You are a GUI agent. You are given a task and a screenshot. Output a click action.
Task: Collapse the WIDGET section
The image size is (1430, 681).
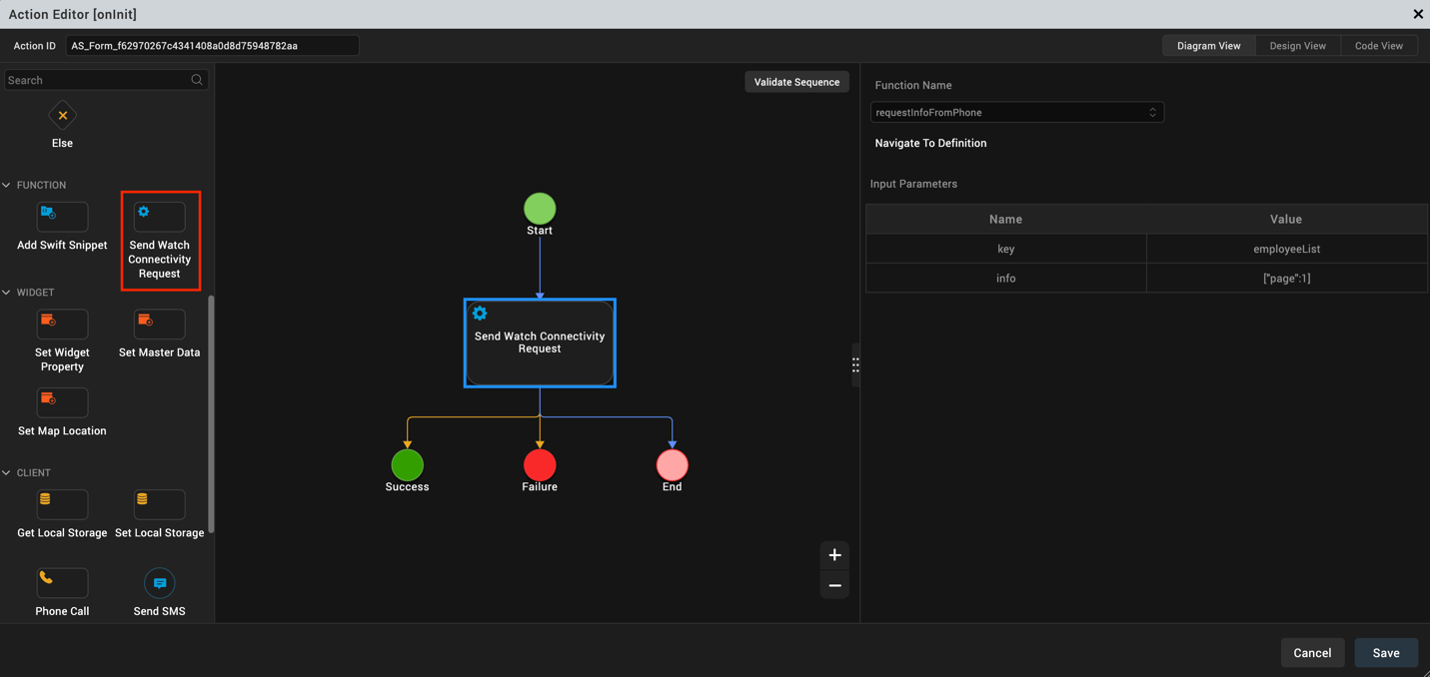tap(7, 292)
